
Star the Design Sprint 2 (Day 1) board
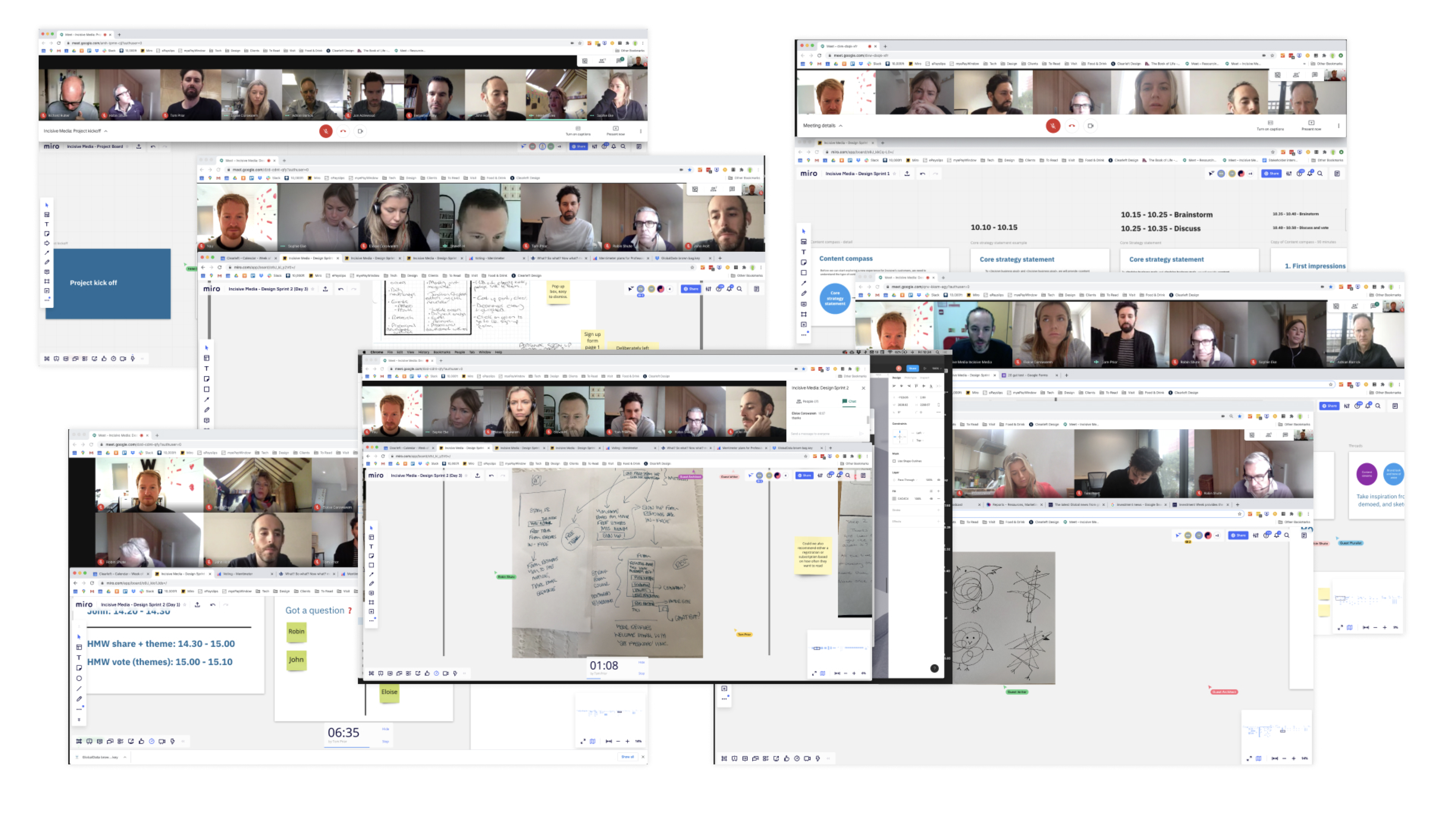(x=185, y=604)
